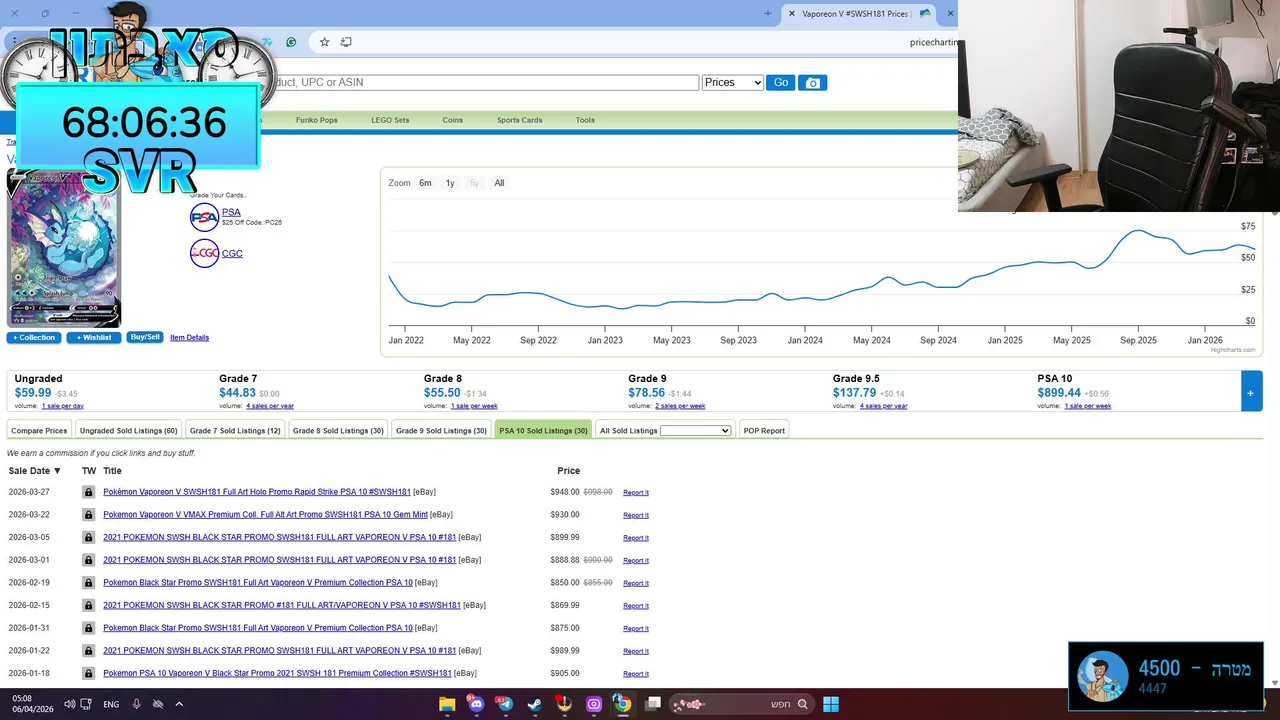Close the Vaporeon V #SWSH181 Prices tab
The height and width of the screenshot is (720, 1280).
pyautogui.click(x=791, y=14)
